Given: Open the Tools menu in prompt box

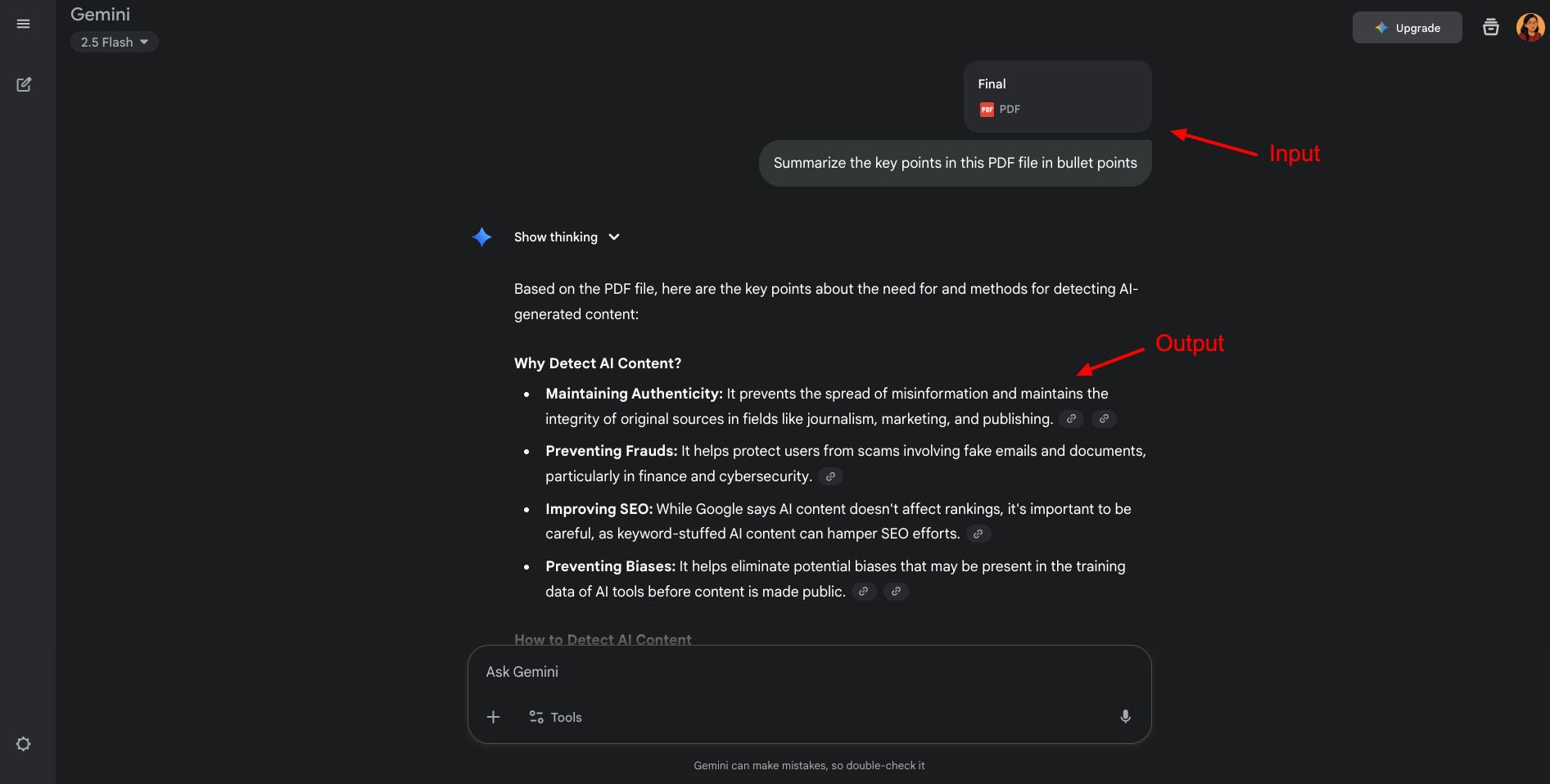Looking at the screenshot, I should click(x=555, y=717).
